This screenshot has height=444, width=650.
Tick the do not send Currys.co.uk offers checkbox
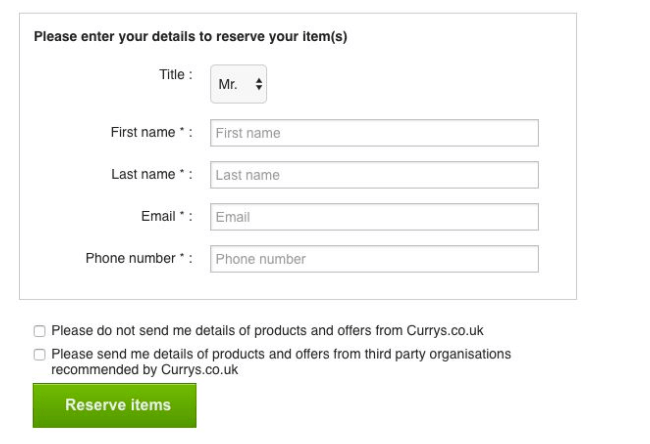click(x=39, y=331)
